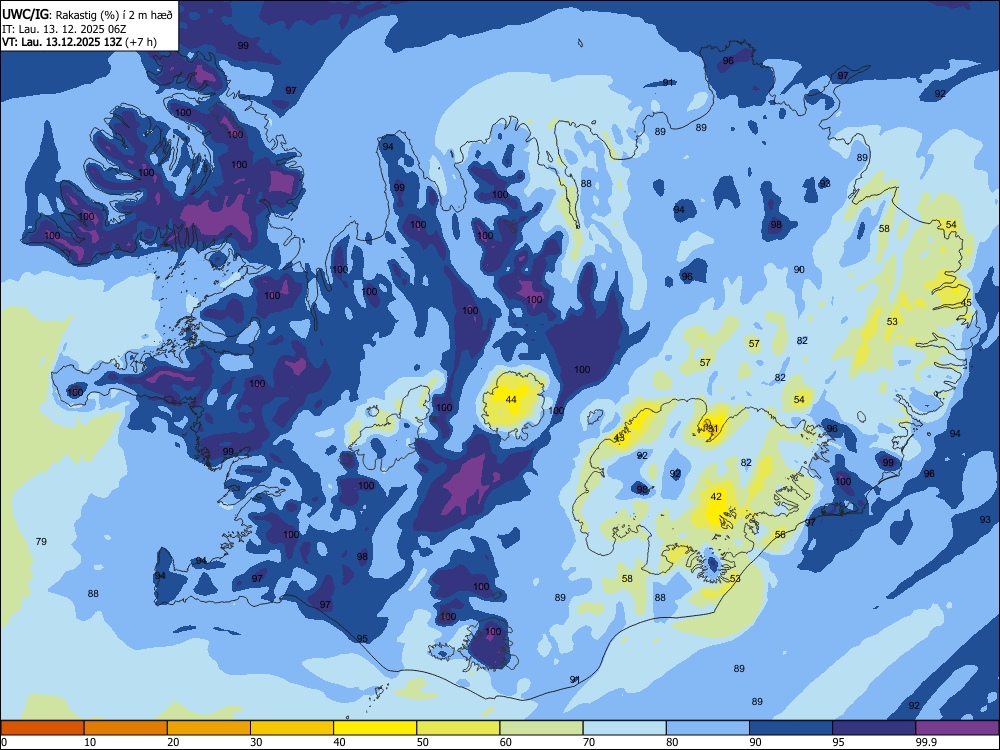Click the pale yellow 50–60 legend swatch
The image size is (1000, 750).
point(458,728)
